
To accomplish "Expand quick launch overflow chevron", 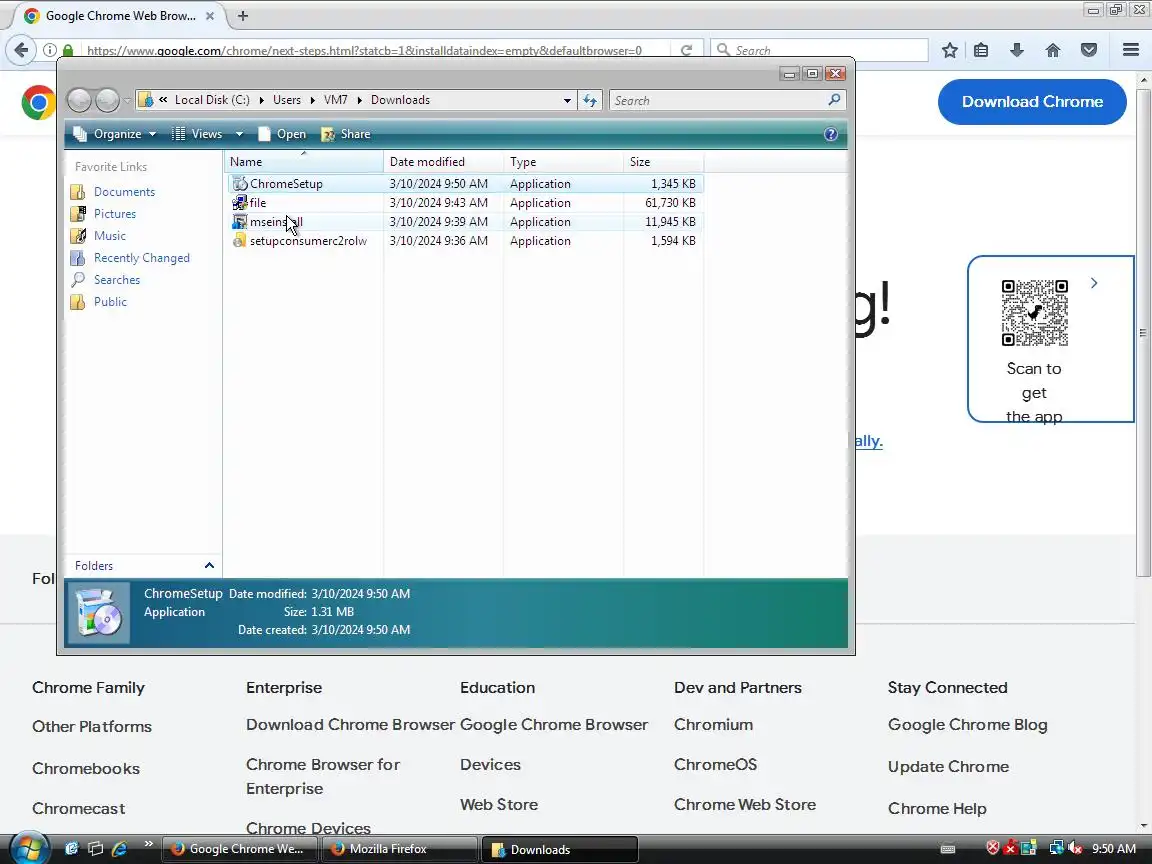I will click(x=148, y=843).
